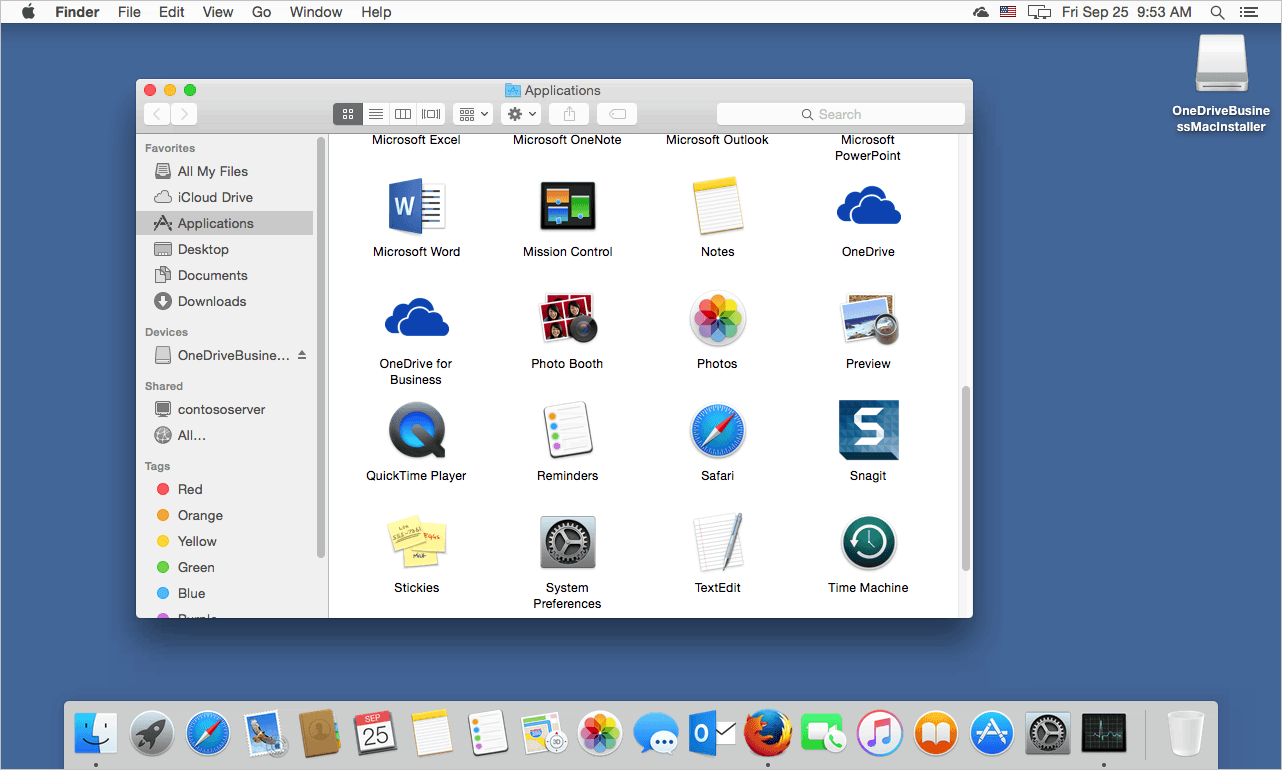
Task: Open the File menu
Action: click(129, 12)
